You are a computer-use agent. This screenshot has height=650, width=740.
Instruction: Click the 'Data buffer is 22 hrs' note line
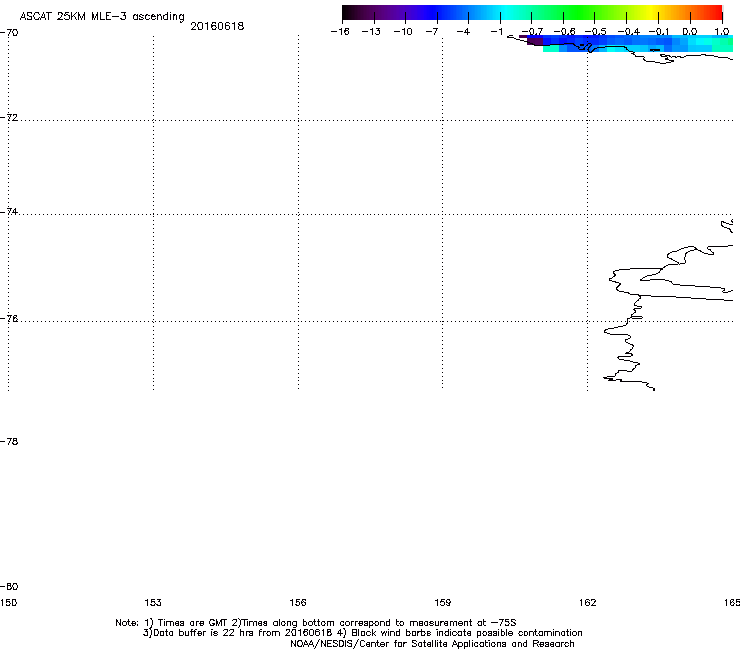pos(362,633)
